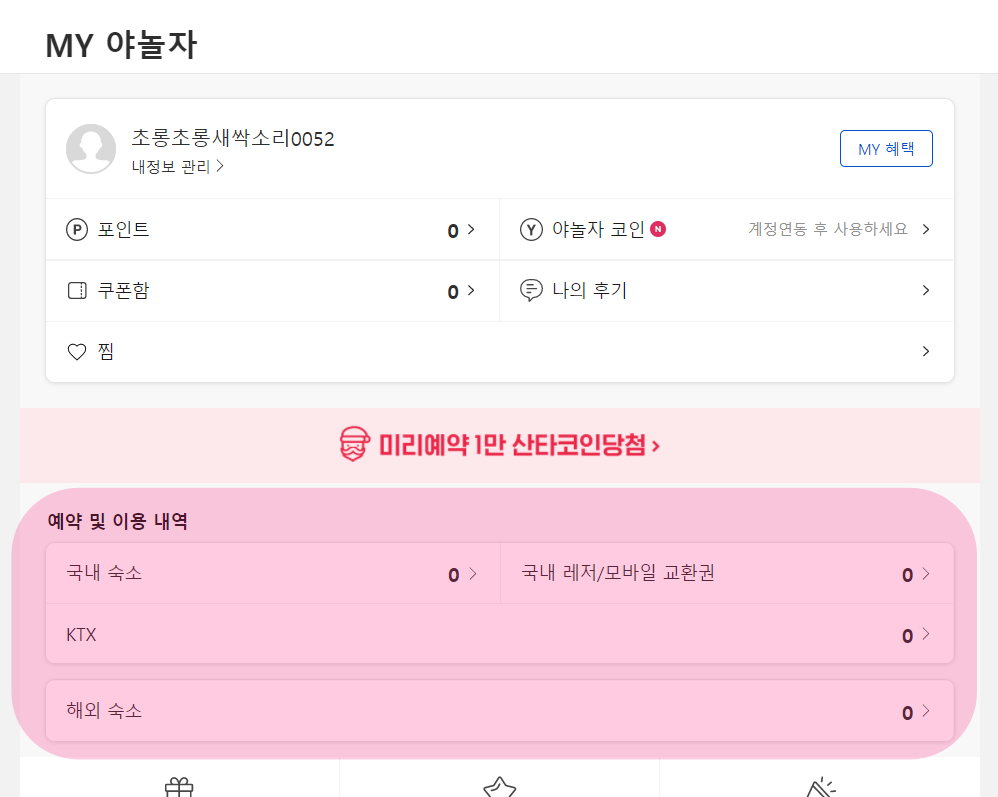
Task: Expand the 나의 후기 row chevron
Action: tap(926, 290)
